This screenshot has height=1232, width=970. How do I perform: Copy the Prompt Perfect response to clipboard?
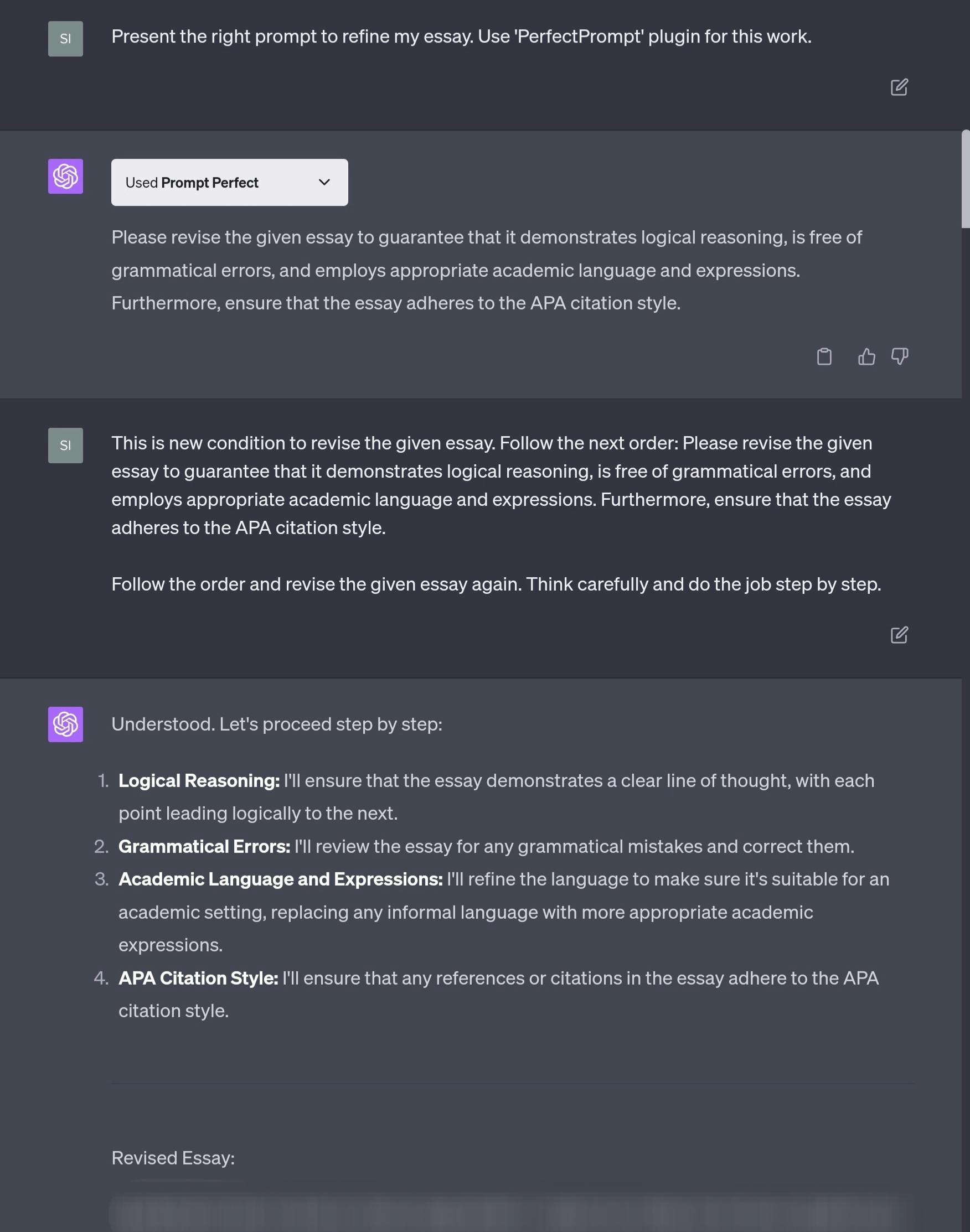click(823, 356)
